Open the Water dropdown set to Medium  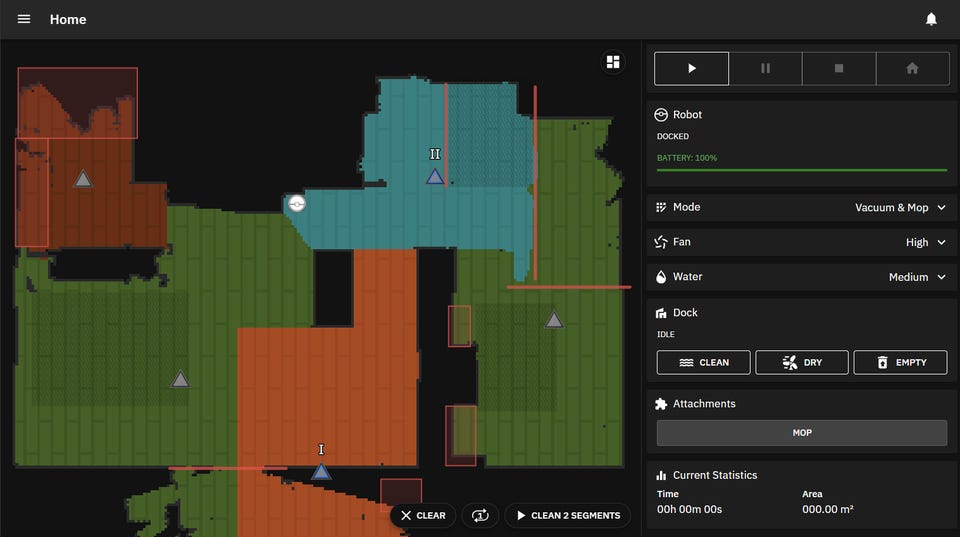pos(801,277)
